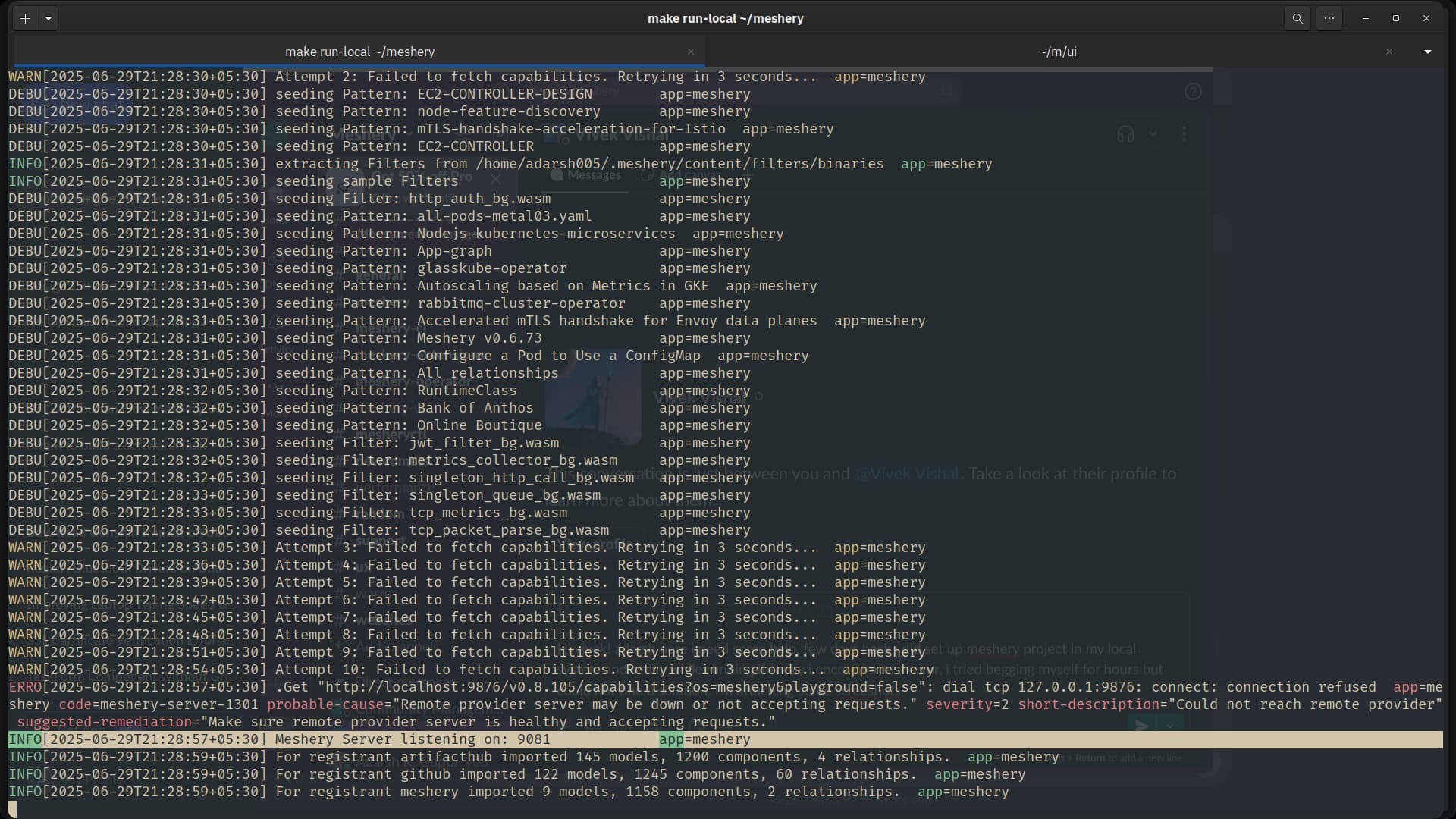Click "suggested-remediation" text in error output
This screenshot has height=819, width=1456.
point(104,722)
